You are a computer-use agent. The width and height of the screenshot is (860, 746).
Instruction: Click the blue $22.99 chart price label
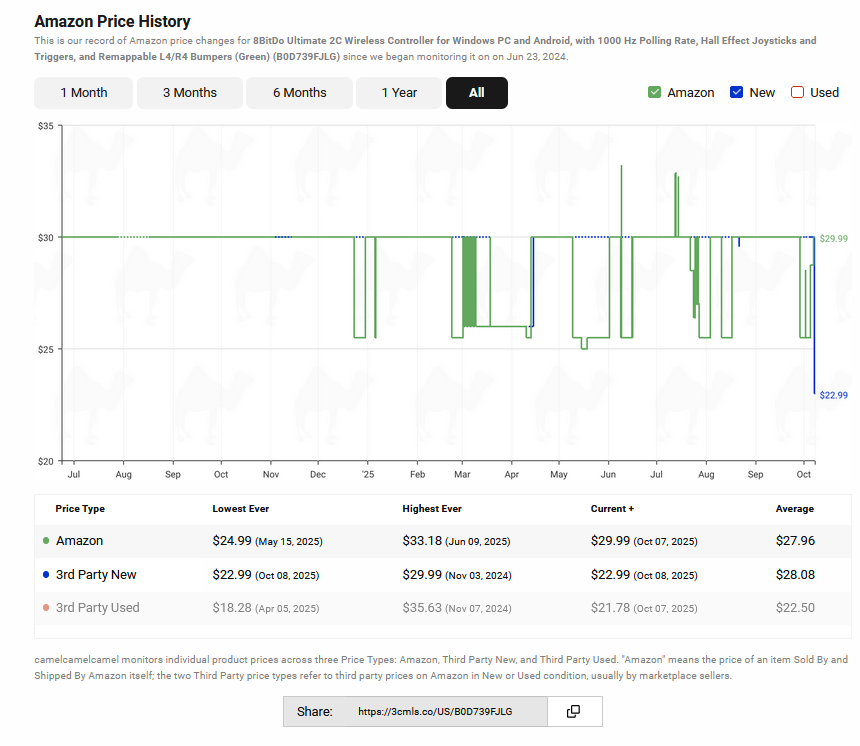[833, 395]
